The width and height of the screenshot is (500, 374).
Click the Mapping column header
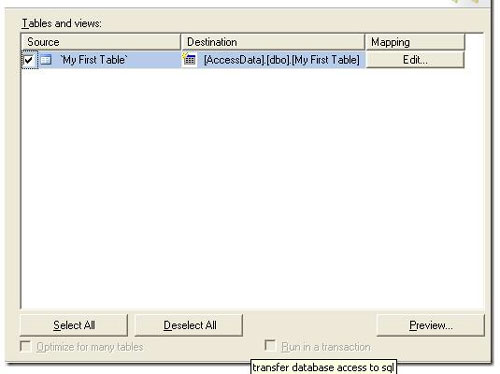(x=415, y=42)
